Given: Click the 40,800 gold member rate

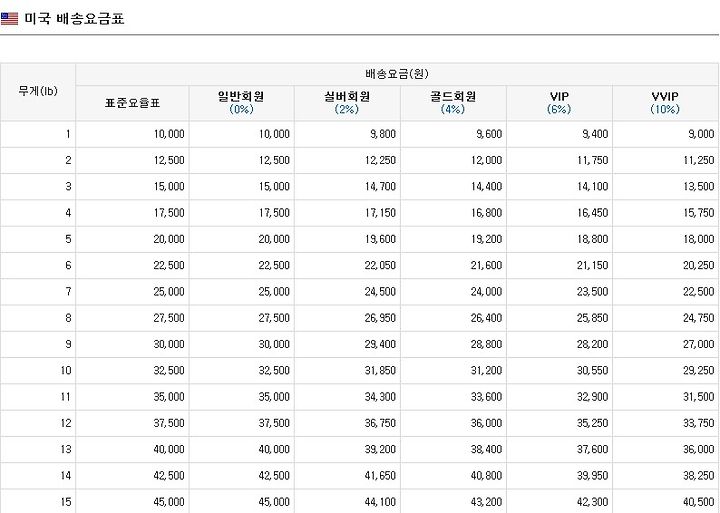Looking at the screenshot, I should [486, 476].
